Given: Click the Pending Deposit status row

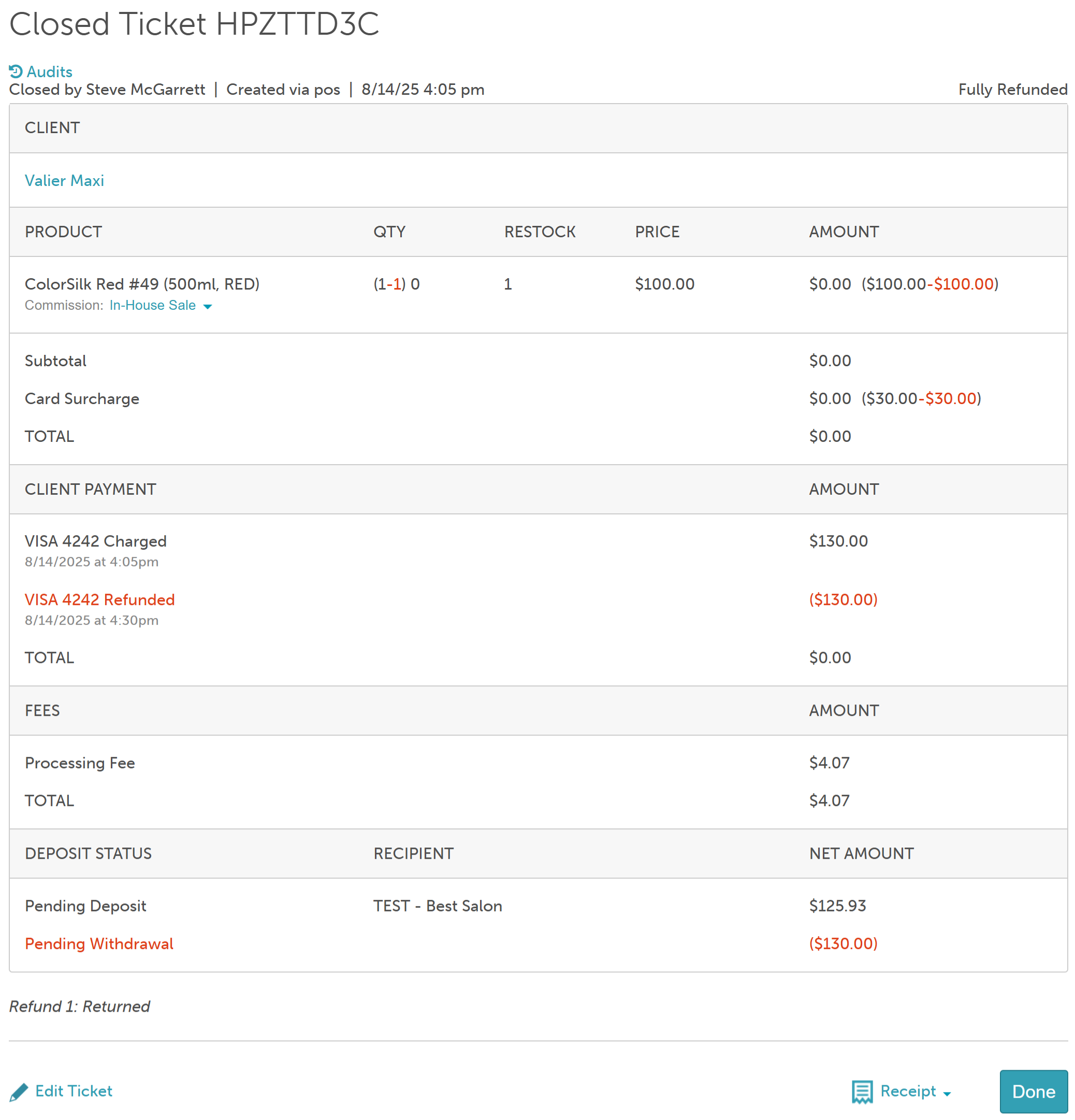Looking at the screenshot, I should (x=85, y=906).
